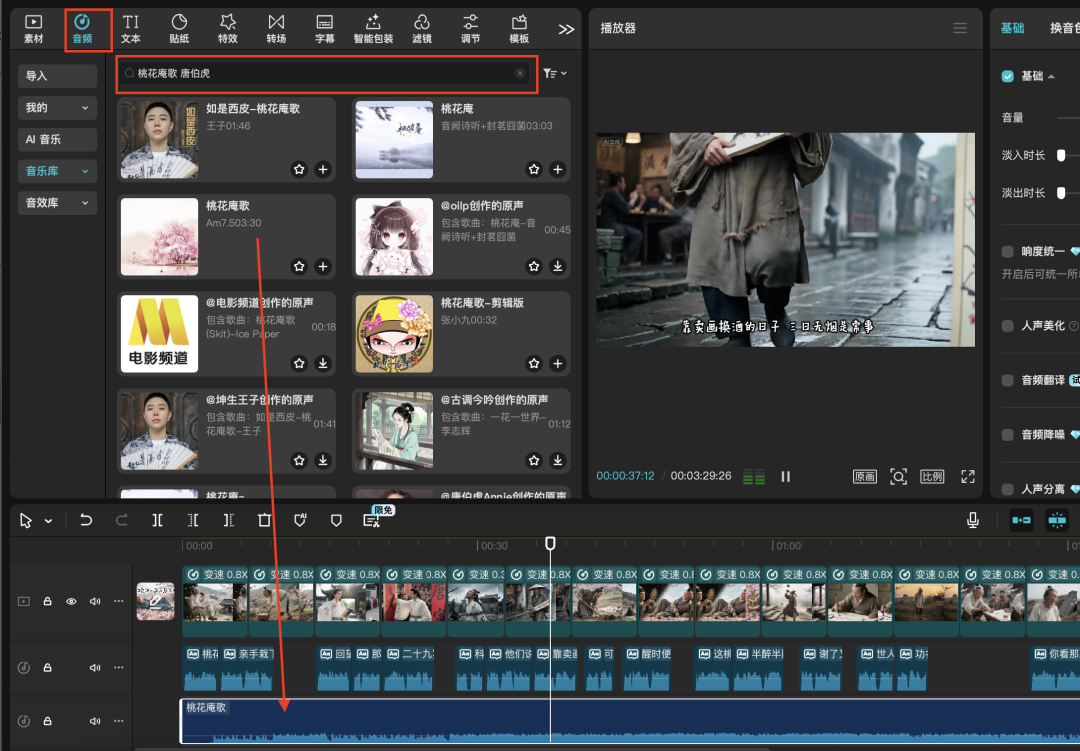
Task: Open the filter dropdown beside search box
Action: (x=554, y=73)
